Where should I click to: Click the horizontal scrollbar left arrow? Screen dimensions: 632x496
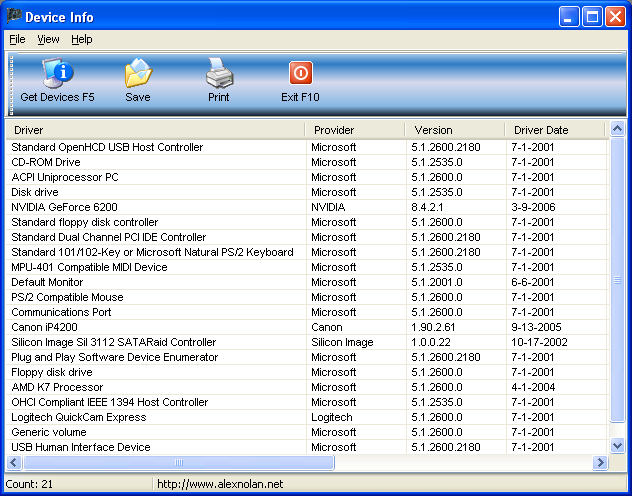tap(14, 462)
